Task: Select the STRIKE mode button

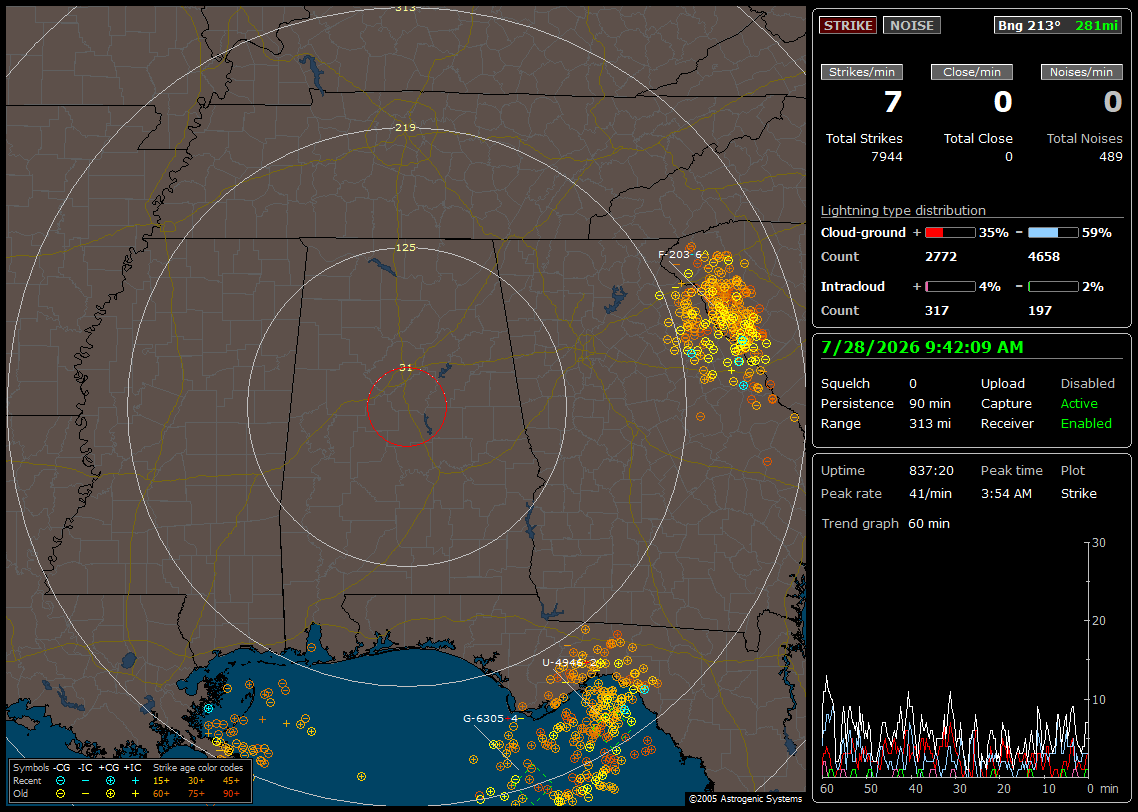Action: pos(848,25)
